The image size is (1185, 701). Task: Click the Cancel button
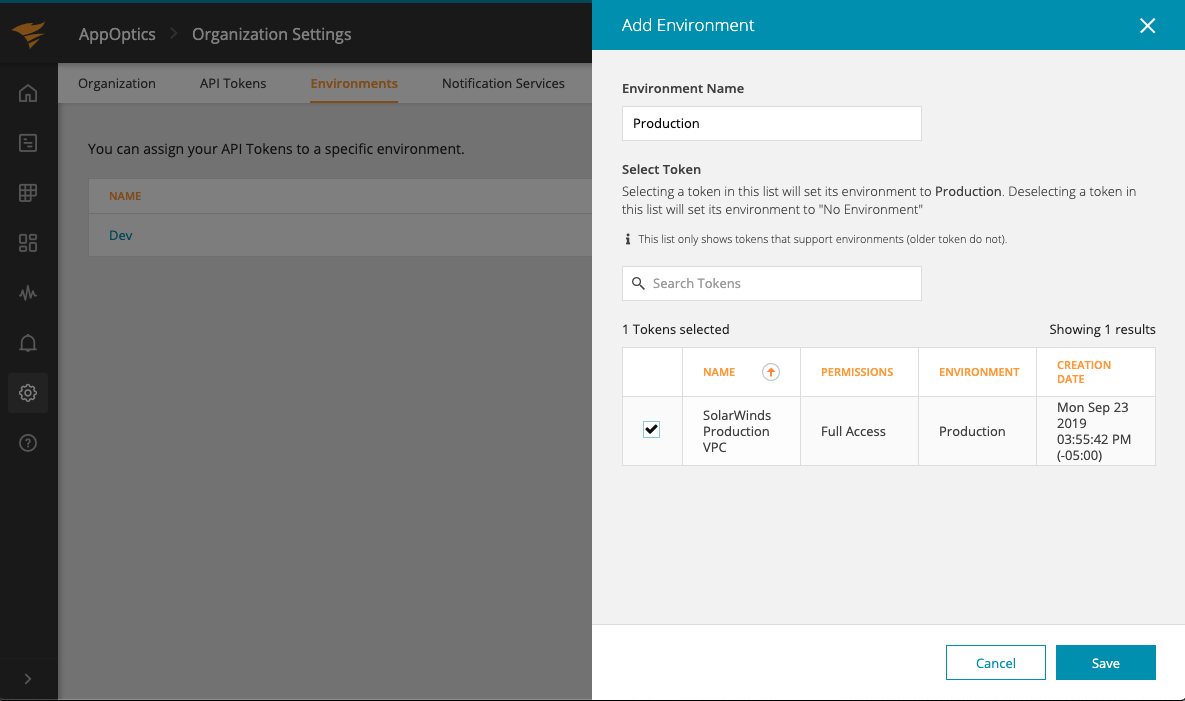click(x=995, y=663)
